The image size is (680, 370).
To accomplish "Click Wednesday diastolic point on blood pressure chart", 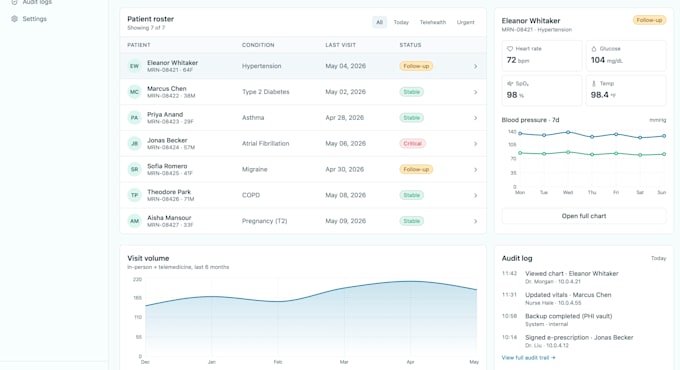I will click(x=568, y=152).
